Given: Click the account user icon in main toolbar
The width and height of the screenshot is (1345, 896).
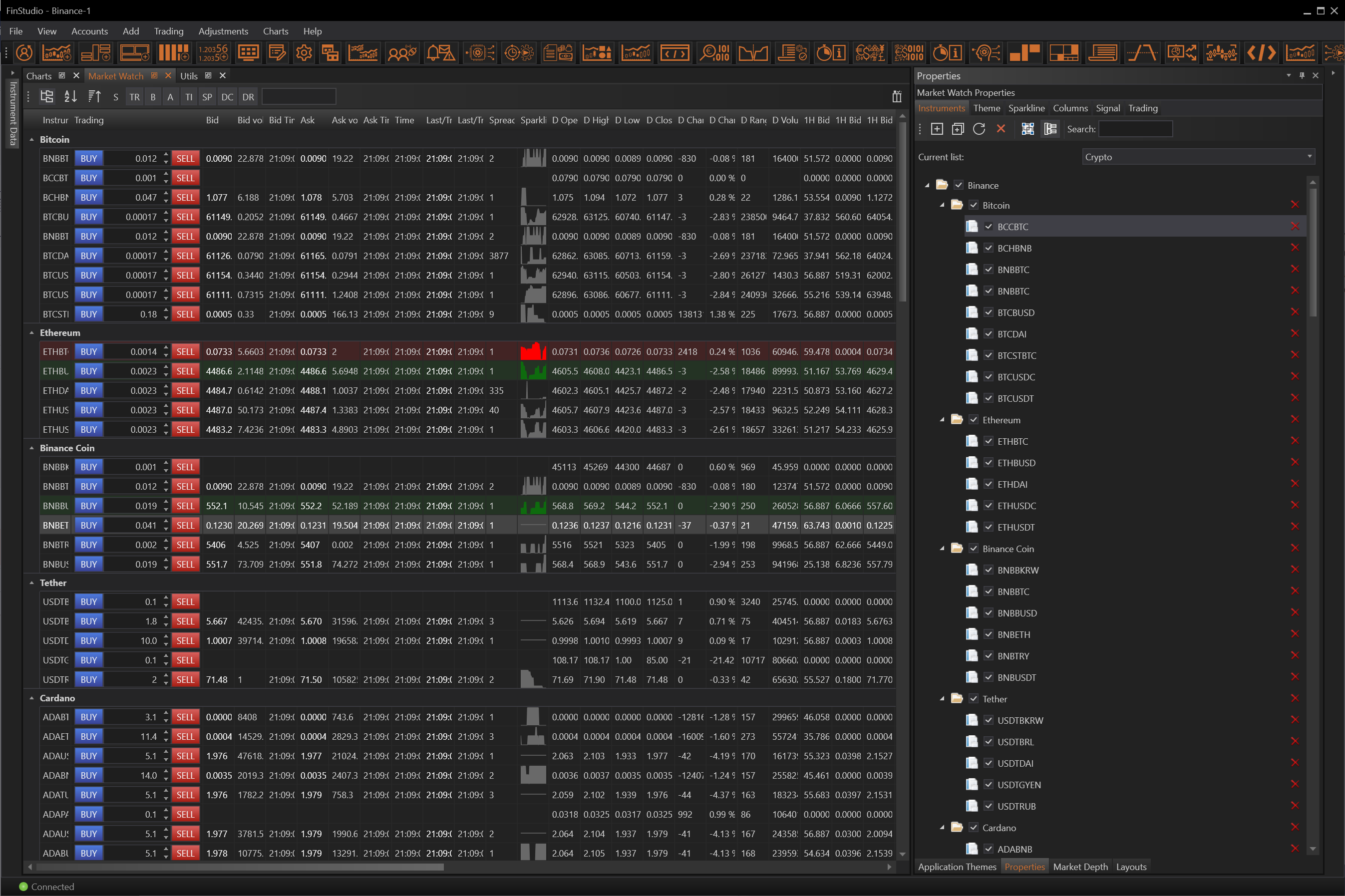Looking at the screenshot, I should pyautogui.click(x=24, y=53).
